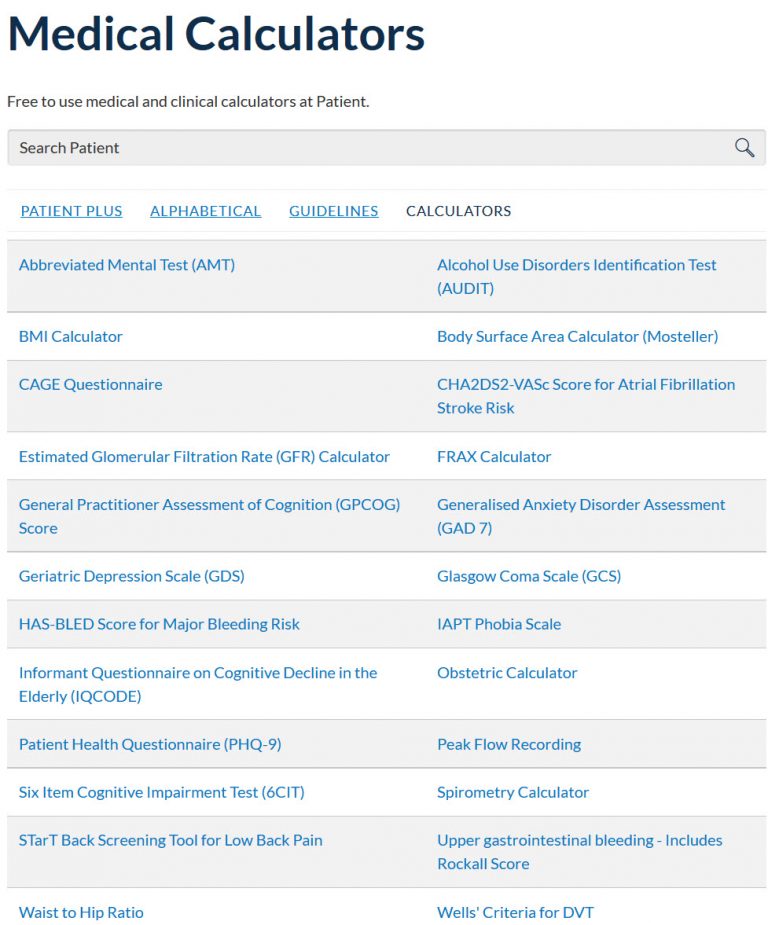Open Abbreviated Mental Test (AMT) link
Image resolution: width=768 pixels, height=925 pixels.
[127, 265]
